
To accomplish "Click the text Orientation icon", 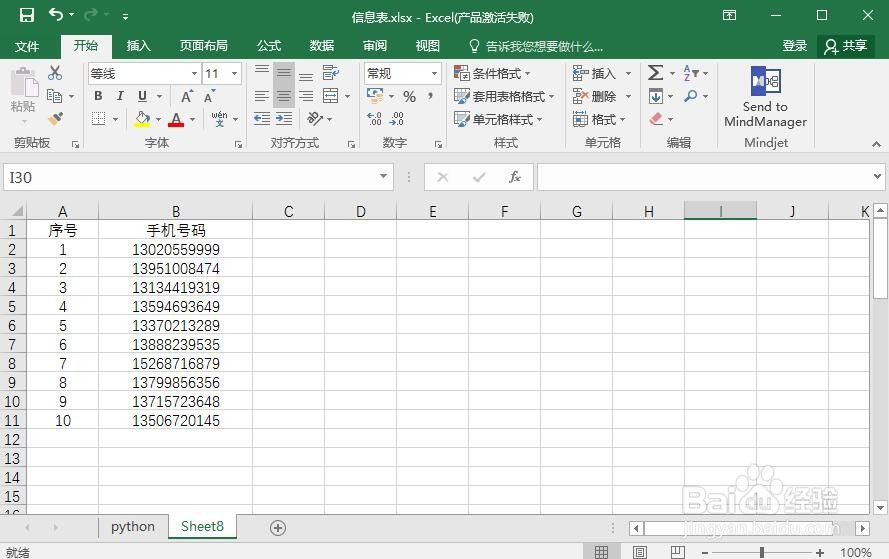I will (315, 118).
